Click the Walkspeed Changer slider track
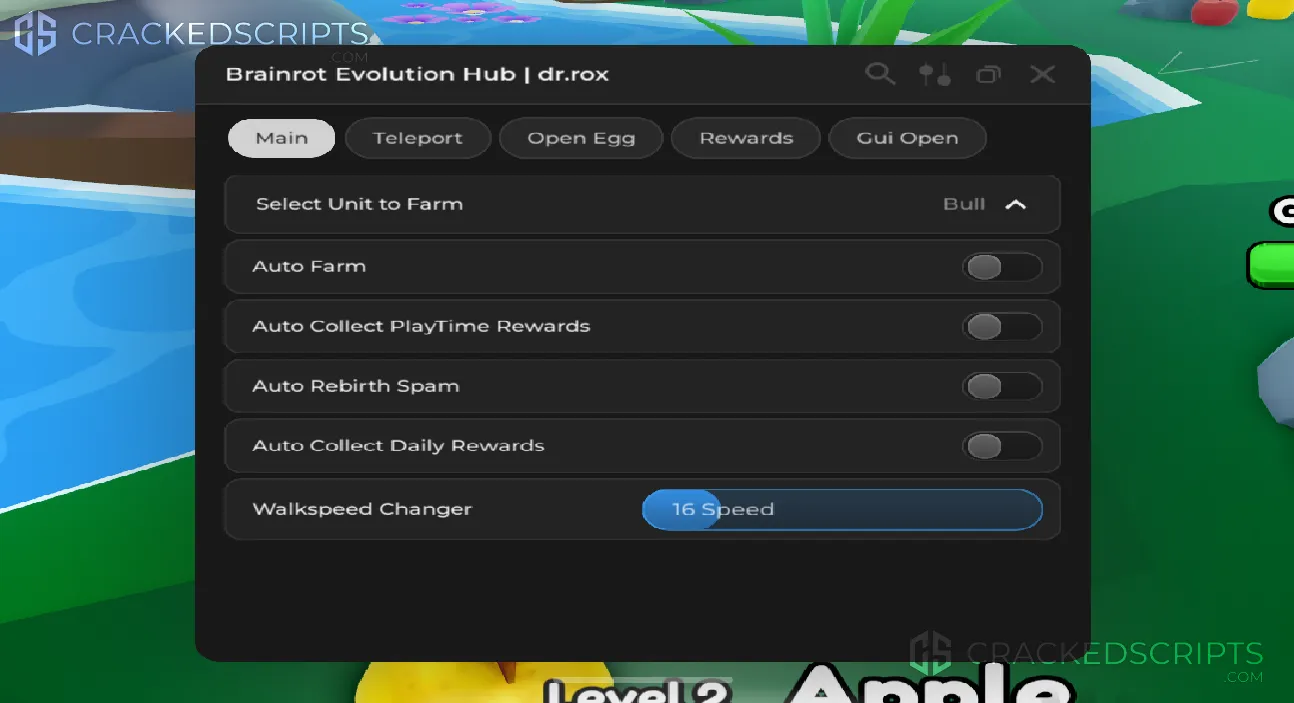Screen dimensions: 1294x703 click(x=842, y=509)
